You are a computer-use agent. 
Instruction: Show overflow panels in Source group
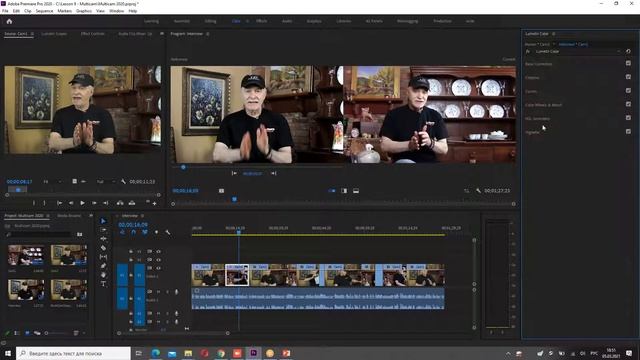pos(162,34)
